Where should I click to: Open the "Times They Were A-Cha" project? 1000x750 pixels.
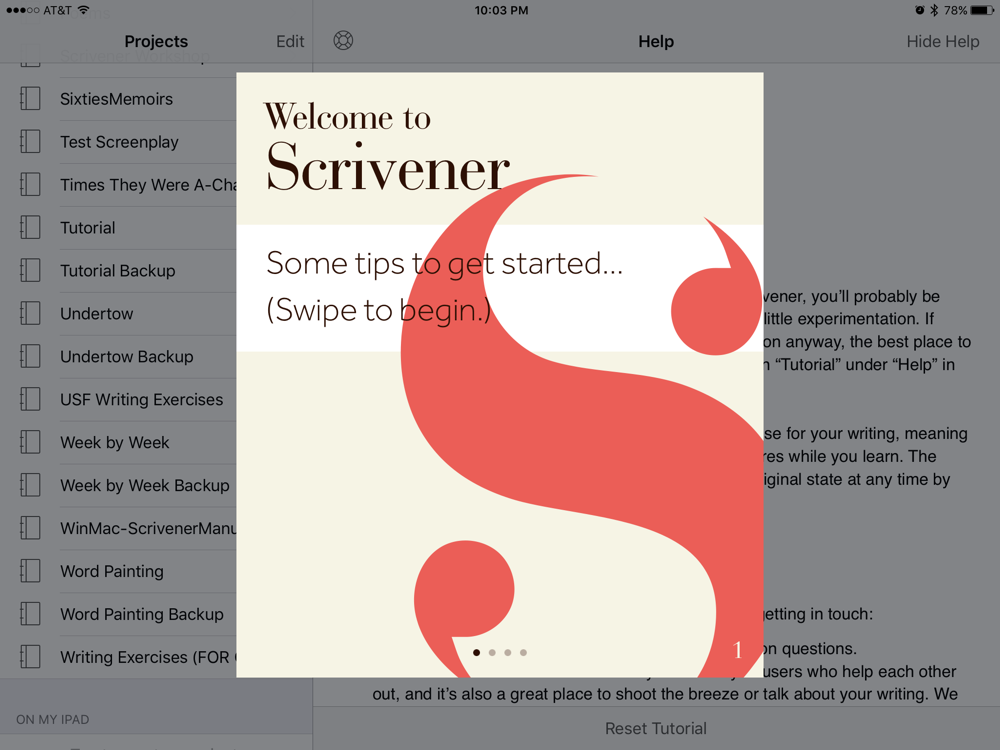point(148,185)
